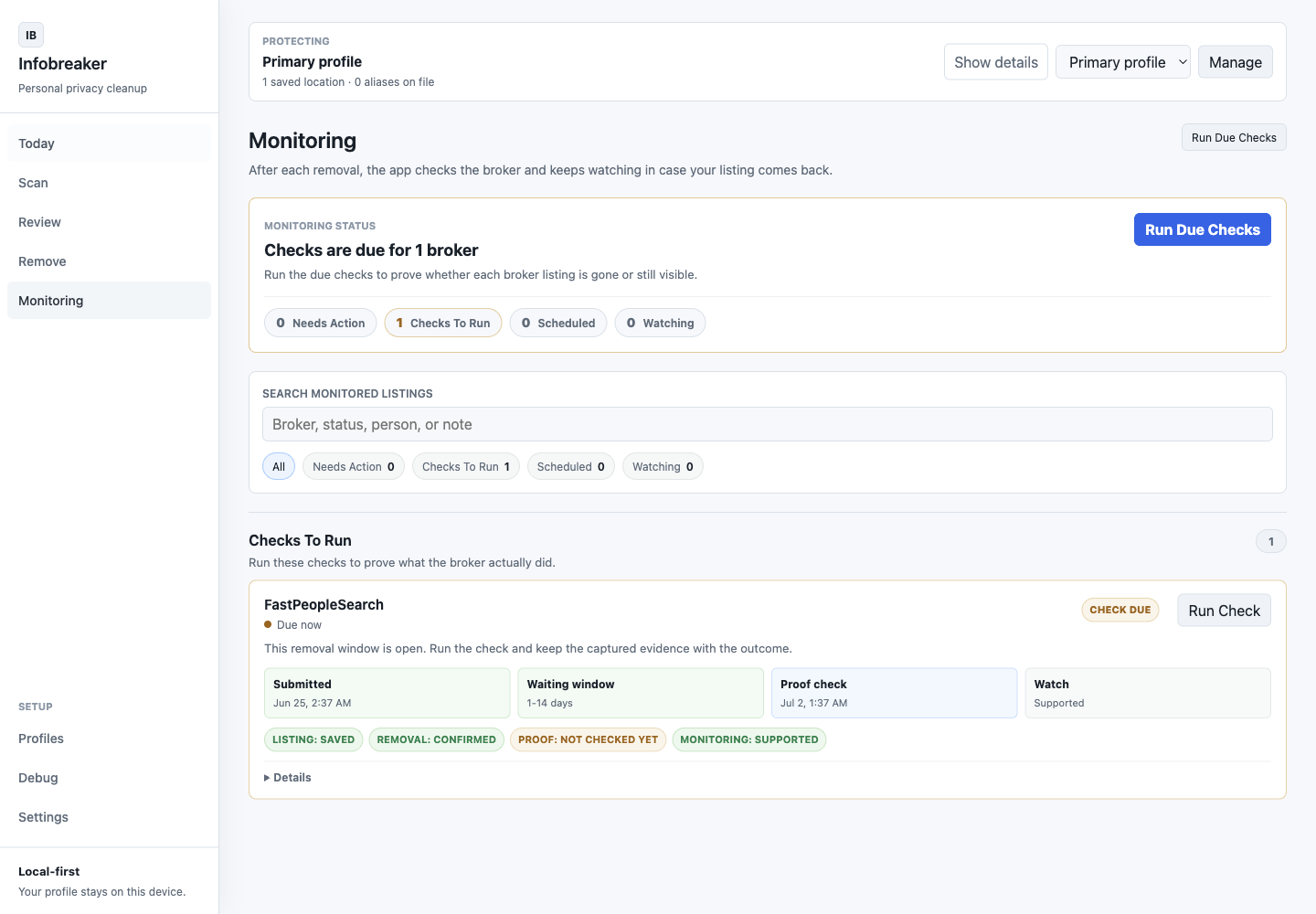Open the Primary profile dropdown
This screenshot has width=1316, height=914.
click(x=1123, y=62)
